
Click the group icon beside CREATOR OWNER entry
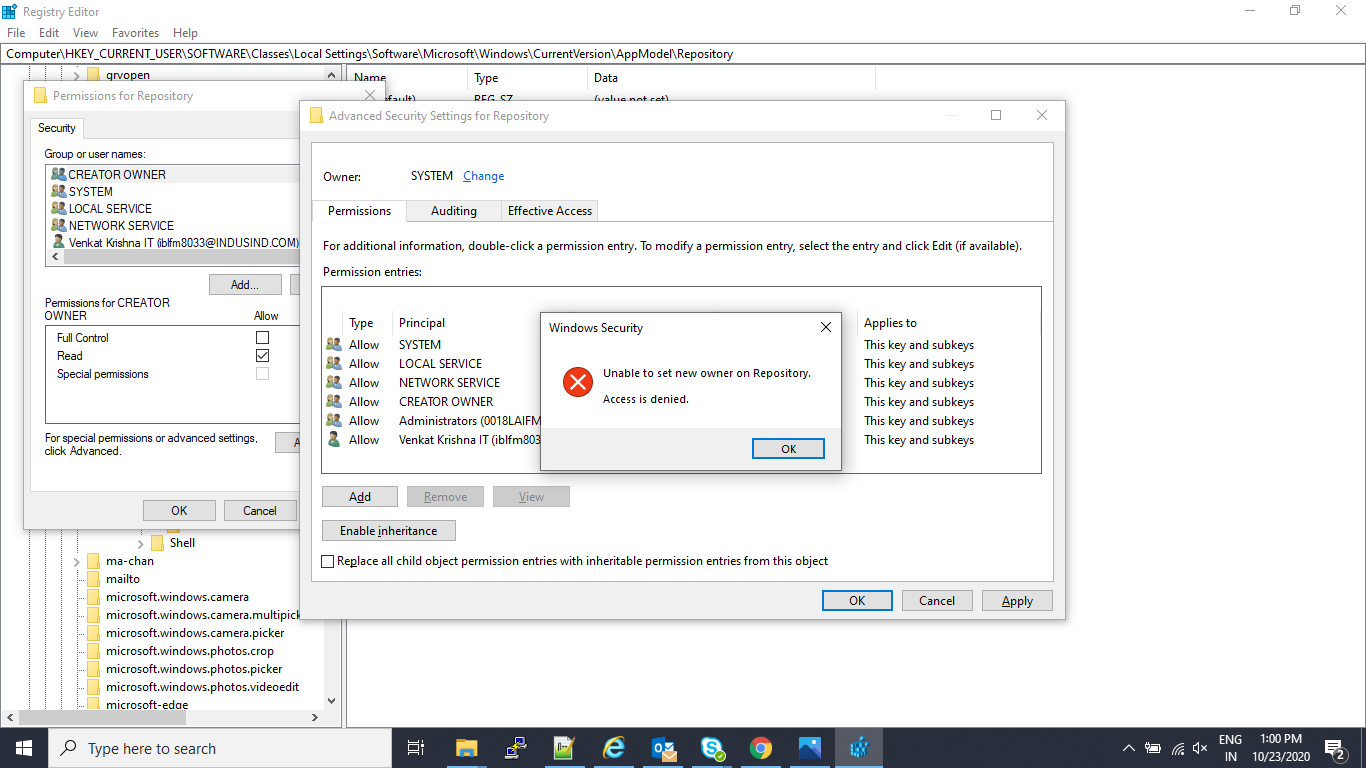pos(334,402)
